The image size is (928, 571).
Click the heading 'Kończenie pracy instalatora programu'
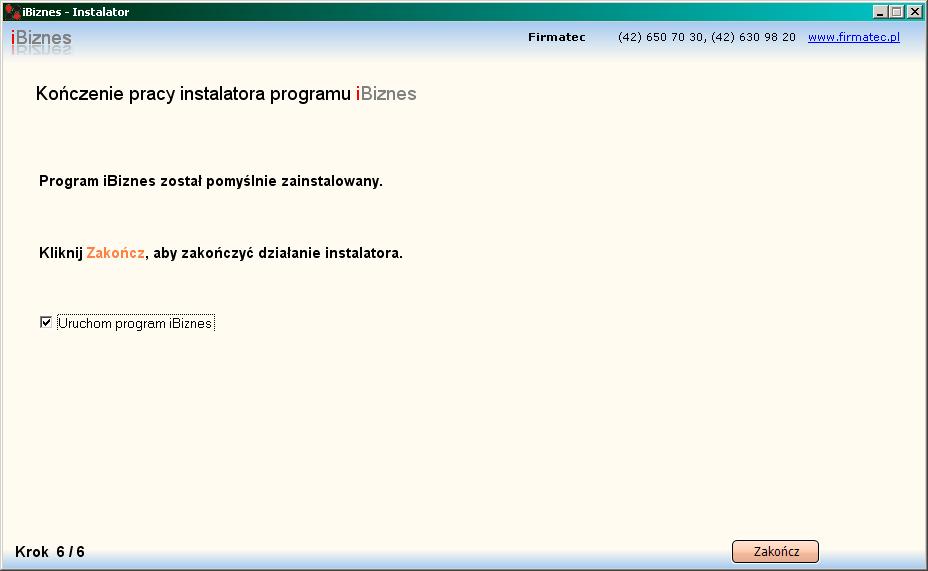pos(193,93)
